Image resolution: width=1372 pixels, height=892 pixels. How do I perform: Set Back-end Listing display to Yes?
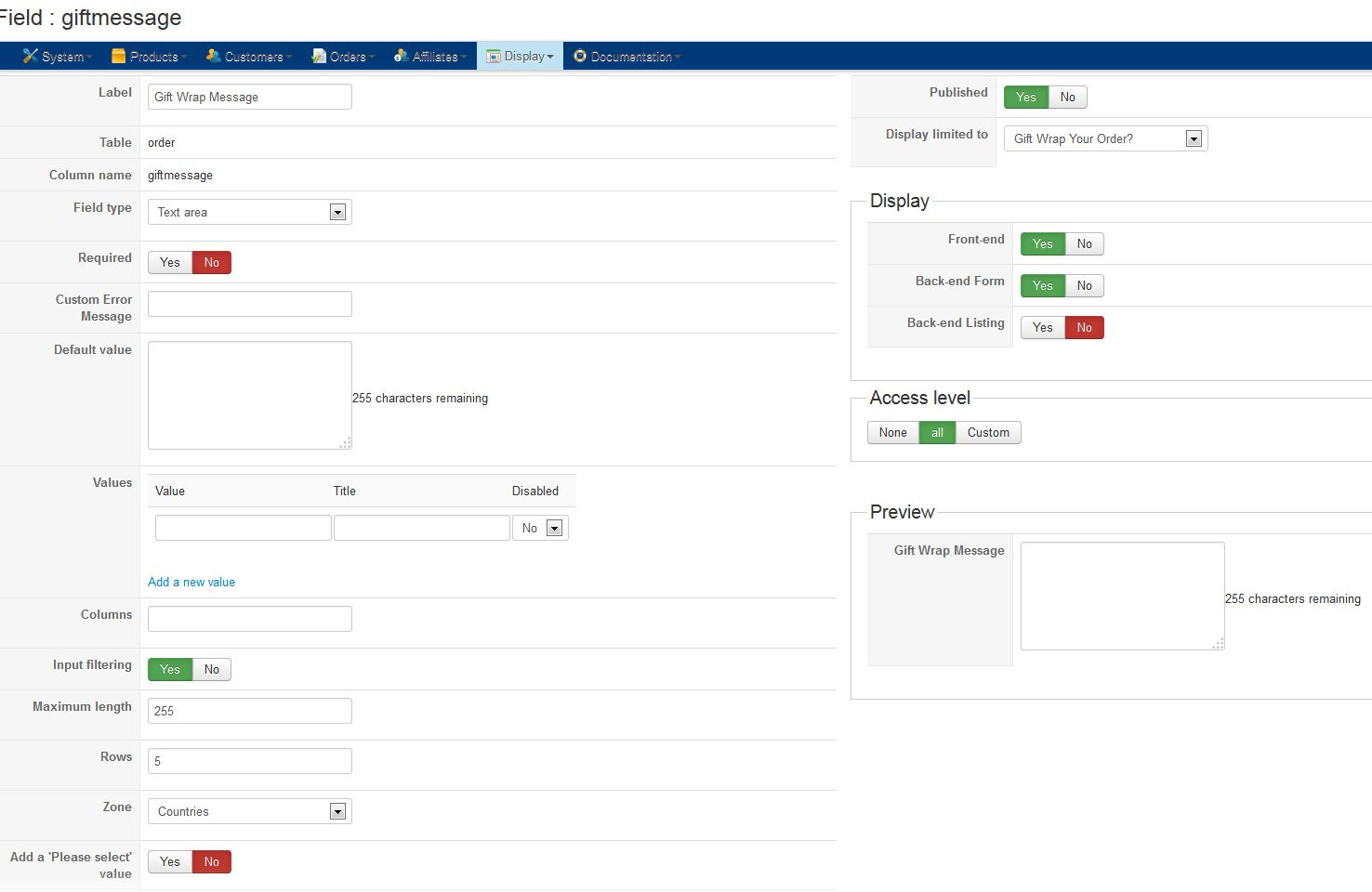(1043, 328)
